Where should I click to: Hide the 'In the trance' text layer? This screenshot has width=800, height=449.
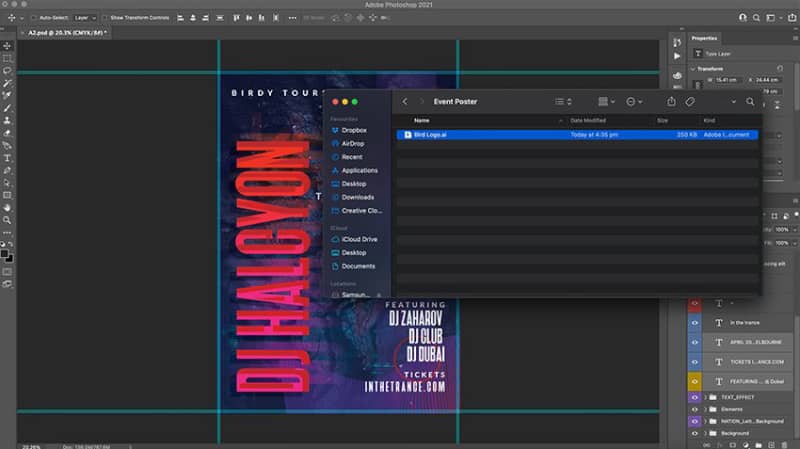point(694,323)
